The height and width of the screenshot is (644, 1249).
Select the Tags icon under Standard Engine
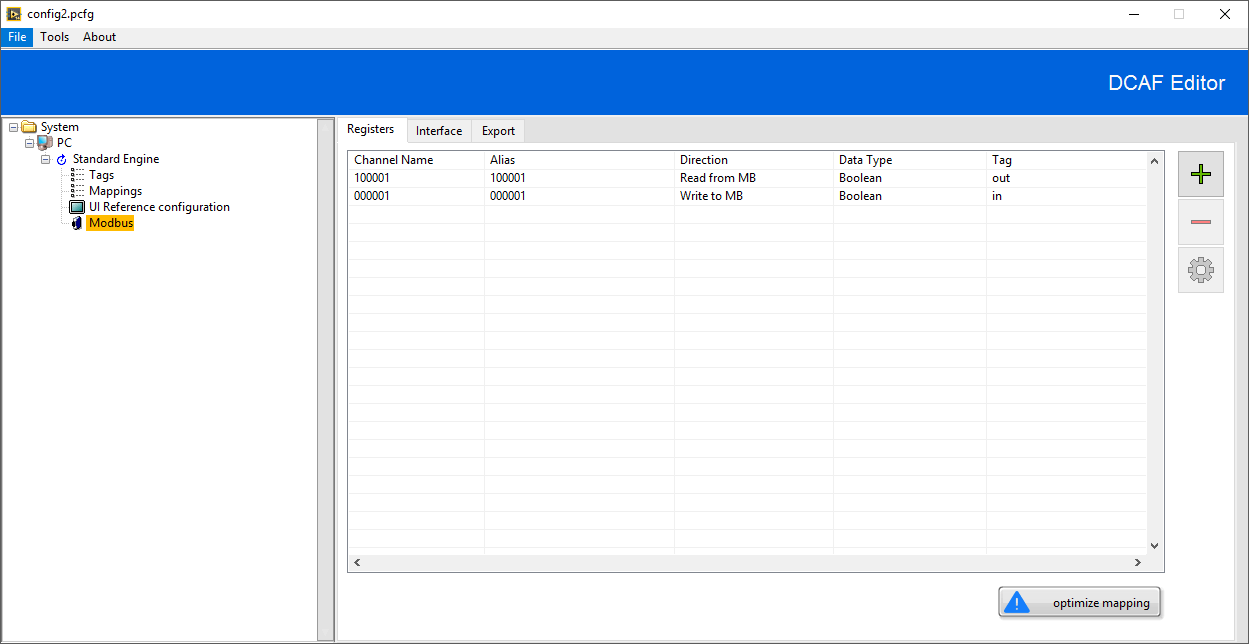tap(79, 174)
